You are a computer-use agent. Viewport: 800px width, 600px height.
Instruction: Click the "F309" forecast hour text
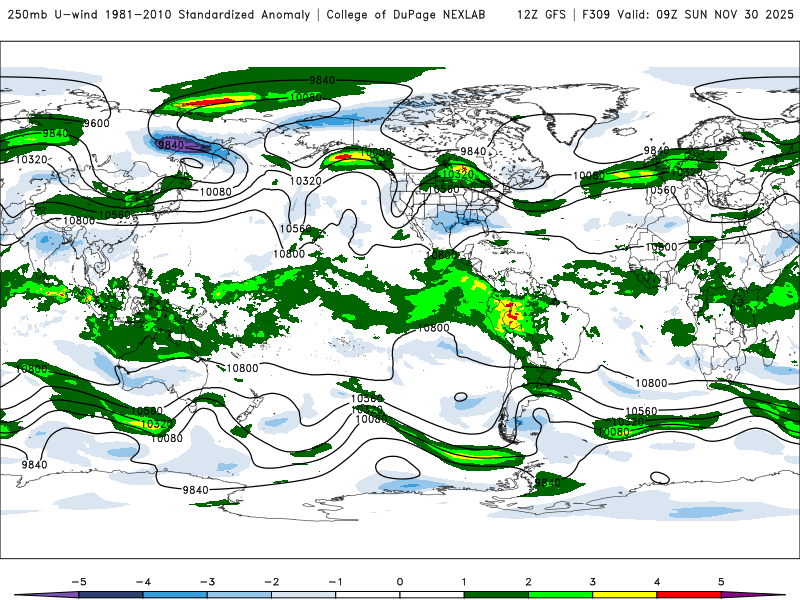pos(596,14)
